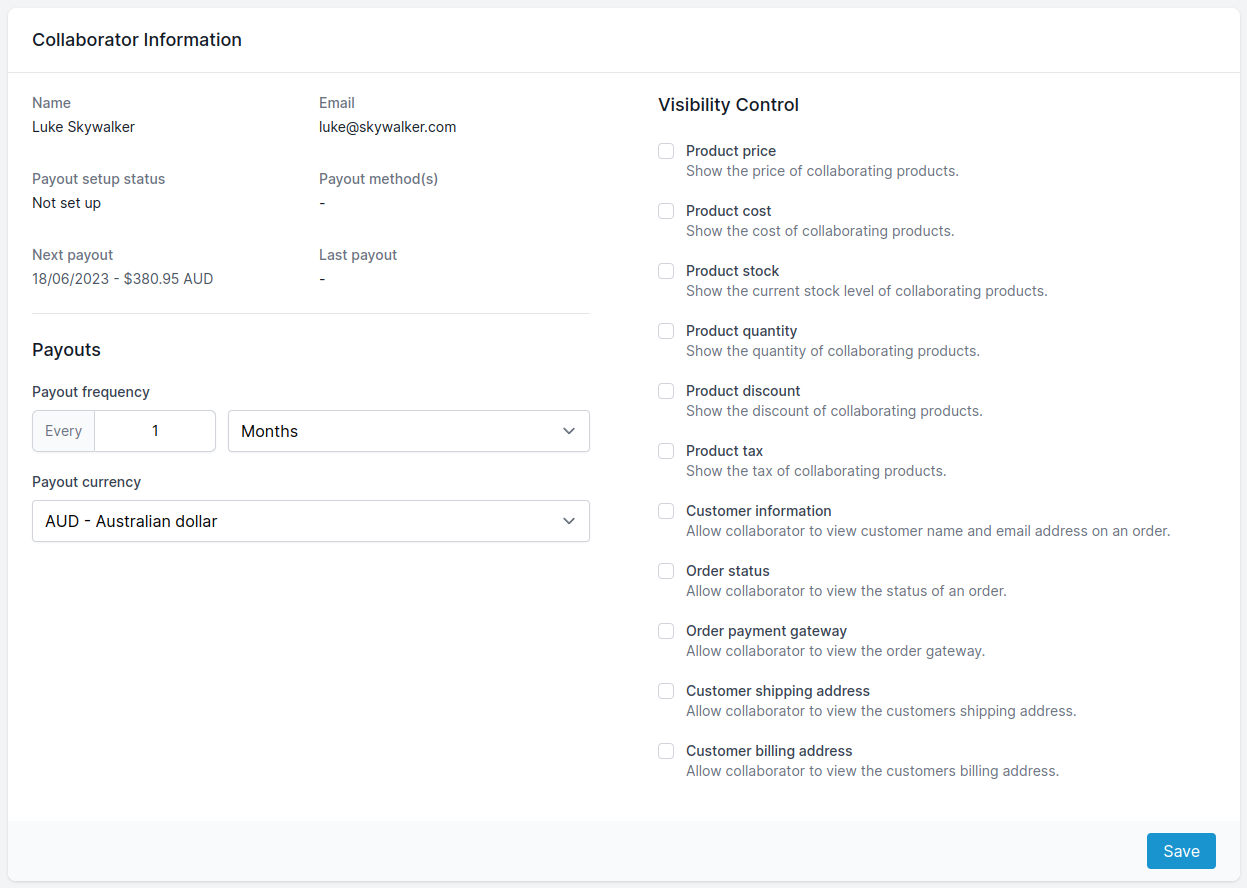Check the Product stock option
Screen dimensions: 1247x888
[x=666, y=271]
